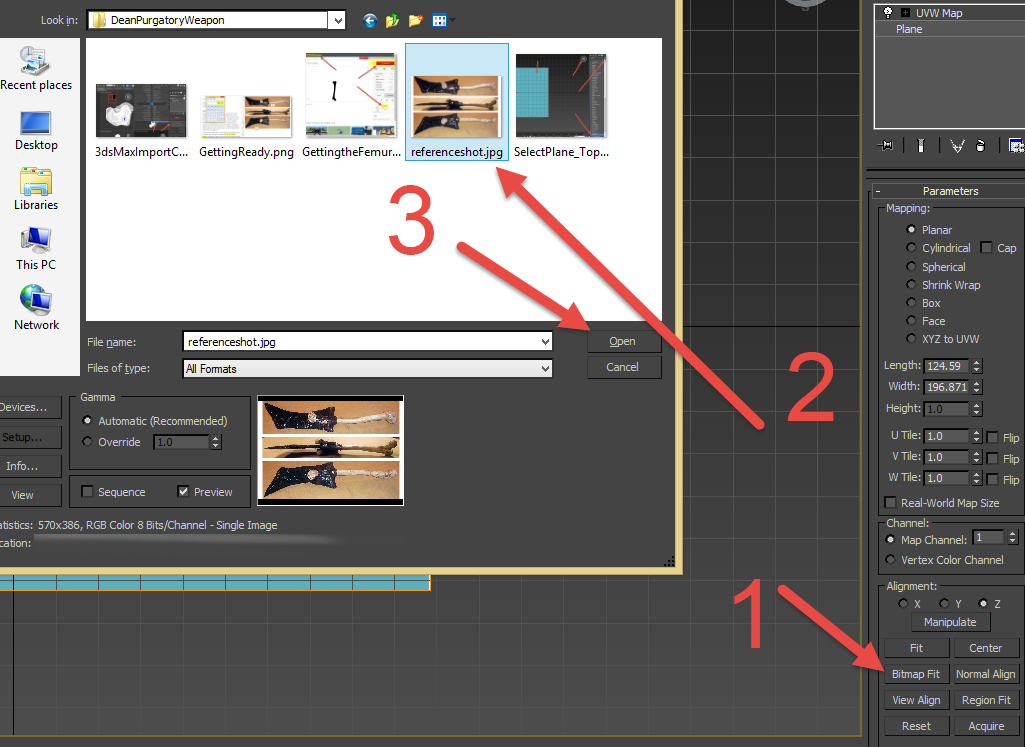This screenshot has height=747, width=1025.
Task: Select Planar mapping type
Action: tap(911, 229)
